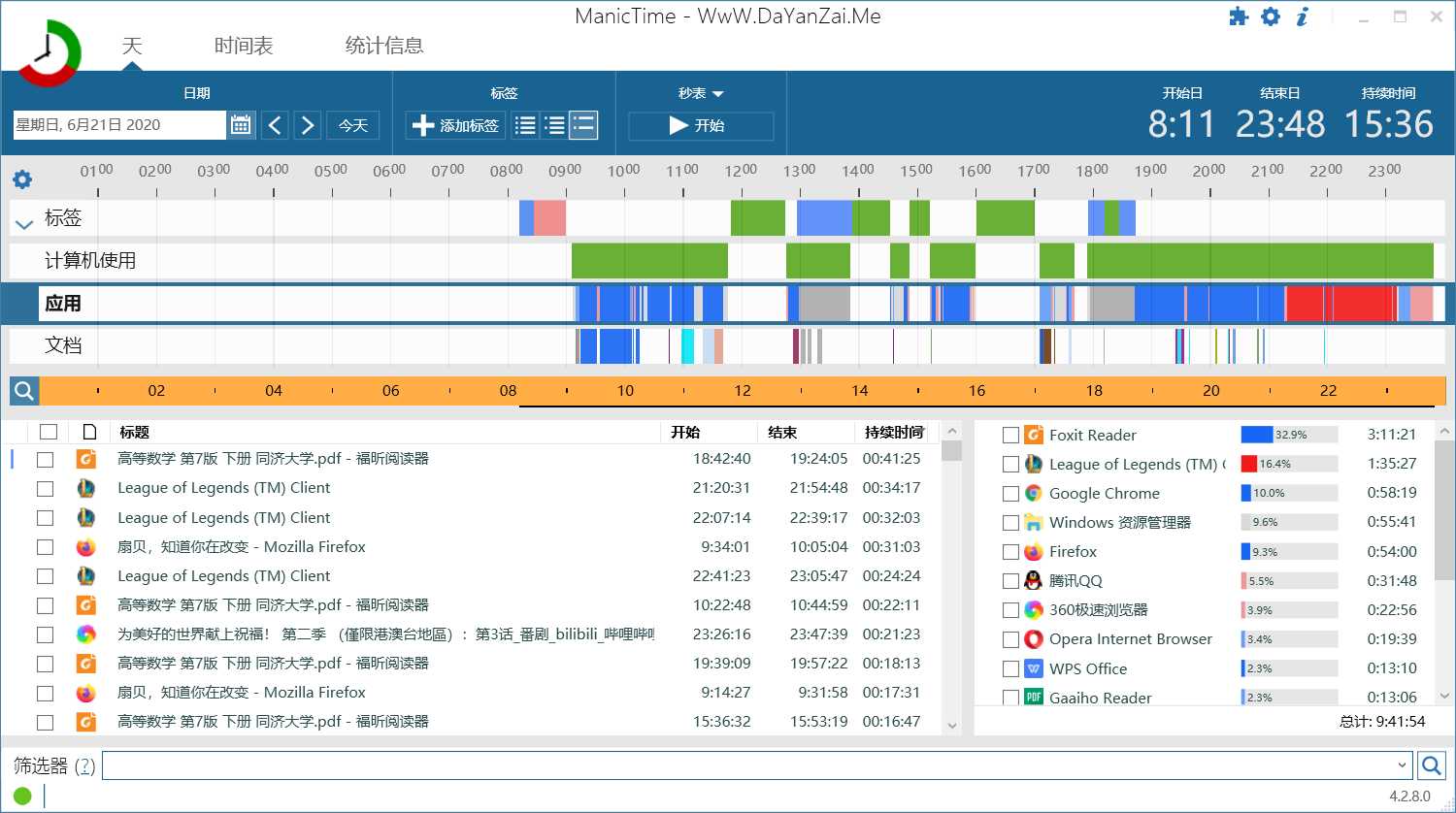1456x813 pixels.
Task: Click the 360极速浏览器 icon
Action: 1034,609
